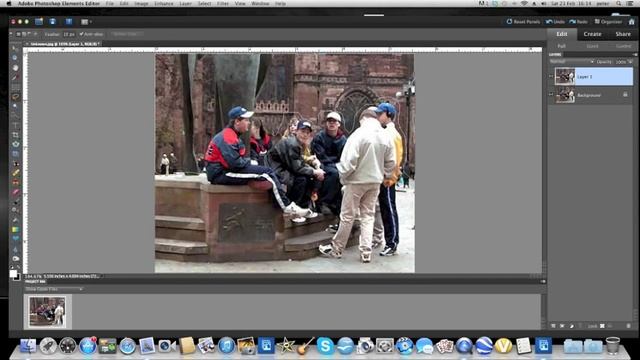Select Layer 1 in the Layers panel
The image size is (640, 360).
[593, 76]
